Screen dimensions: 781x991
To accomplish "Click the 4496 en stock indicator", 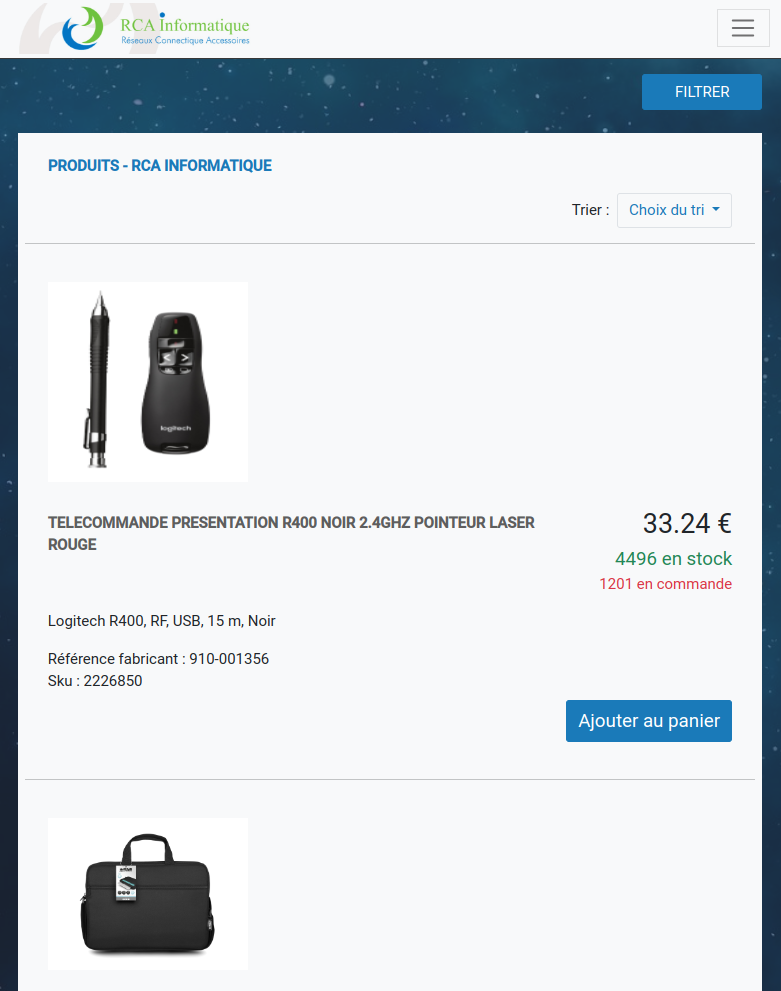I will pos(674,559).
